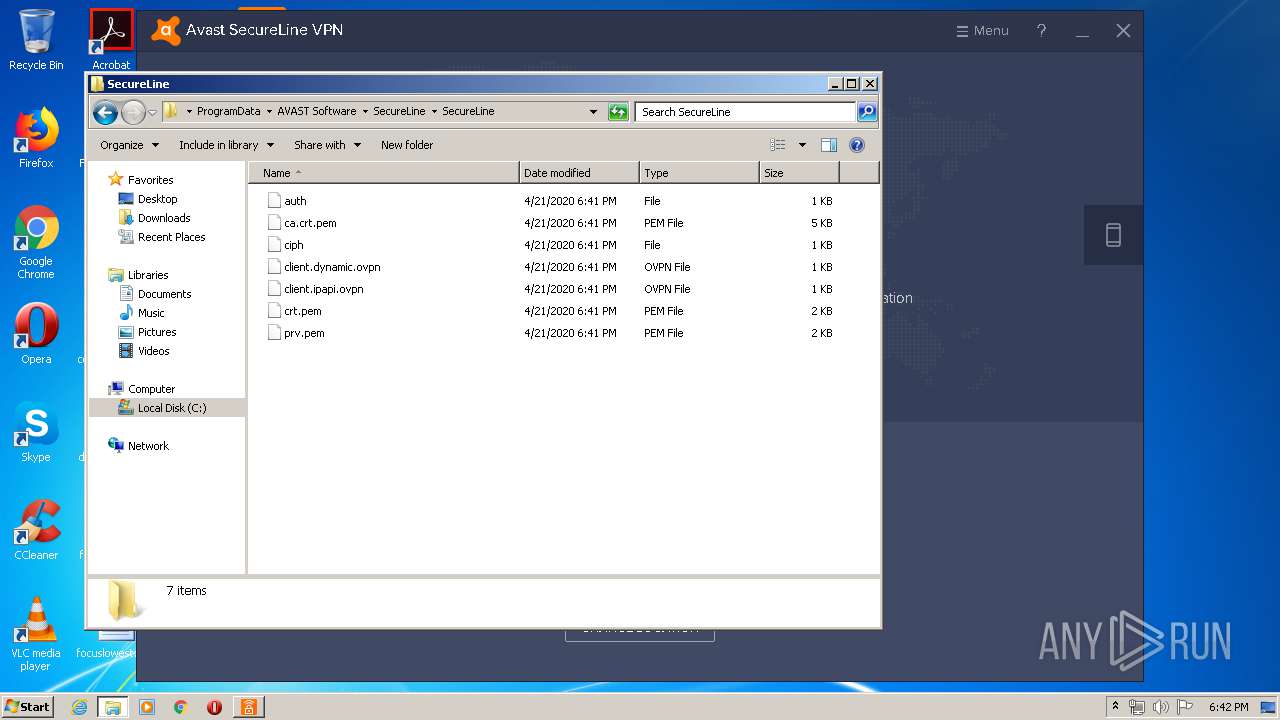1280x720 pixels.
Task: Click the Change your view icon
Action: pos(778,145)
